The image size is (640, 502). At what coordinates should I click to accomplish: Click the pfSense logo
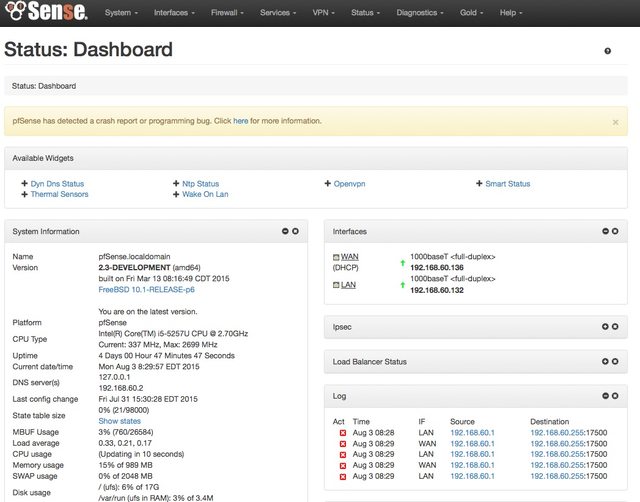(45, 13)
